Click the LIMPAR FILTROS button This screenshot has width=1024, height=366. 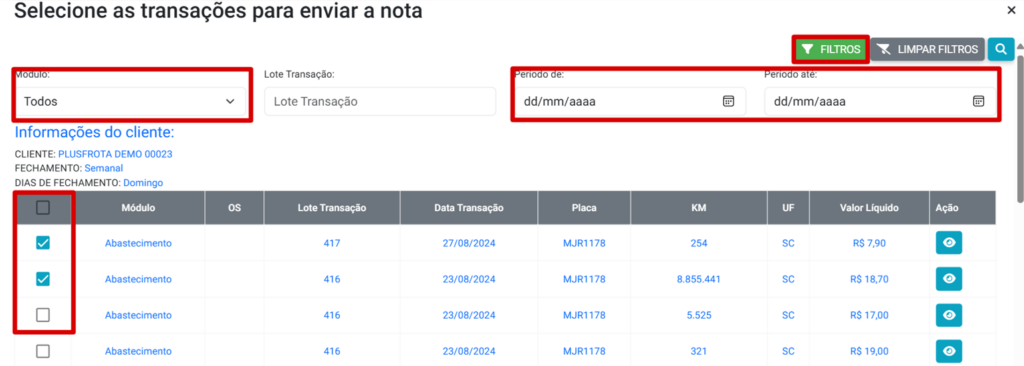(x=927, y=49)
